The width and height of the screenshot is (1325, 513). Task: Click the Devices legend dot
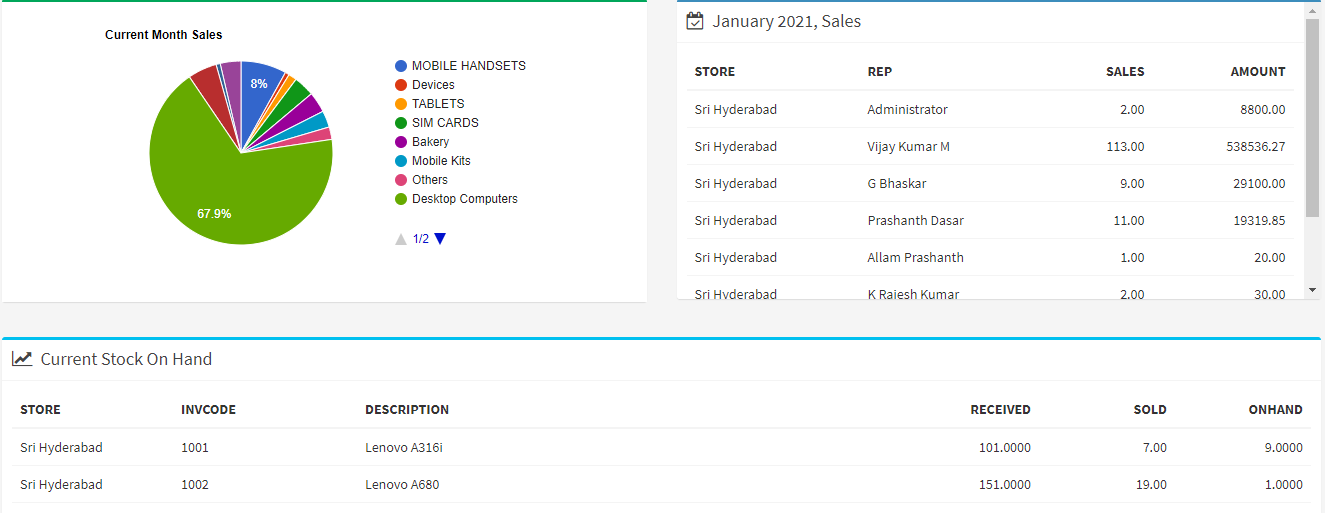pyautogui.click(x=401, y=85)
